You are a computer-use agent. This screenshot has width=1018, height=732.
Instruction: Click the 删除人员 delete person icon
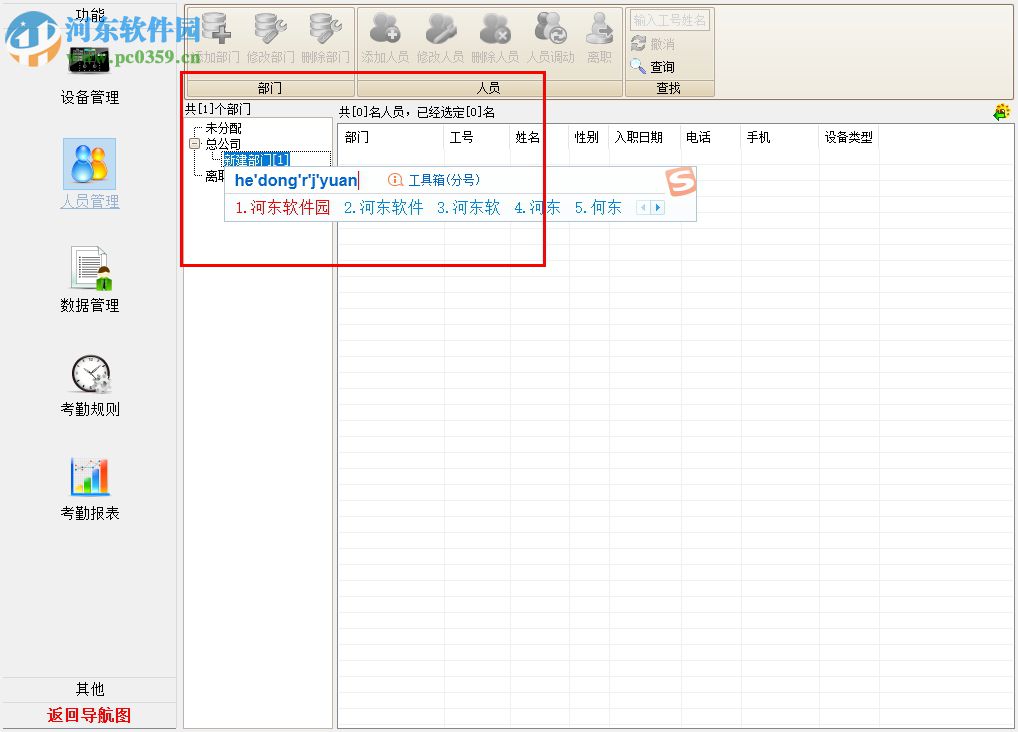495,28
